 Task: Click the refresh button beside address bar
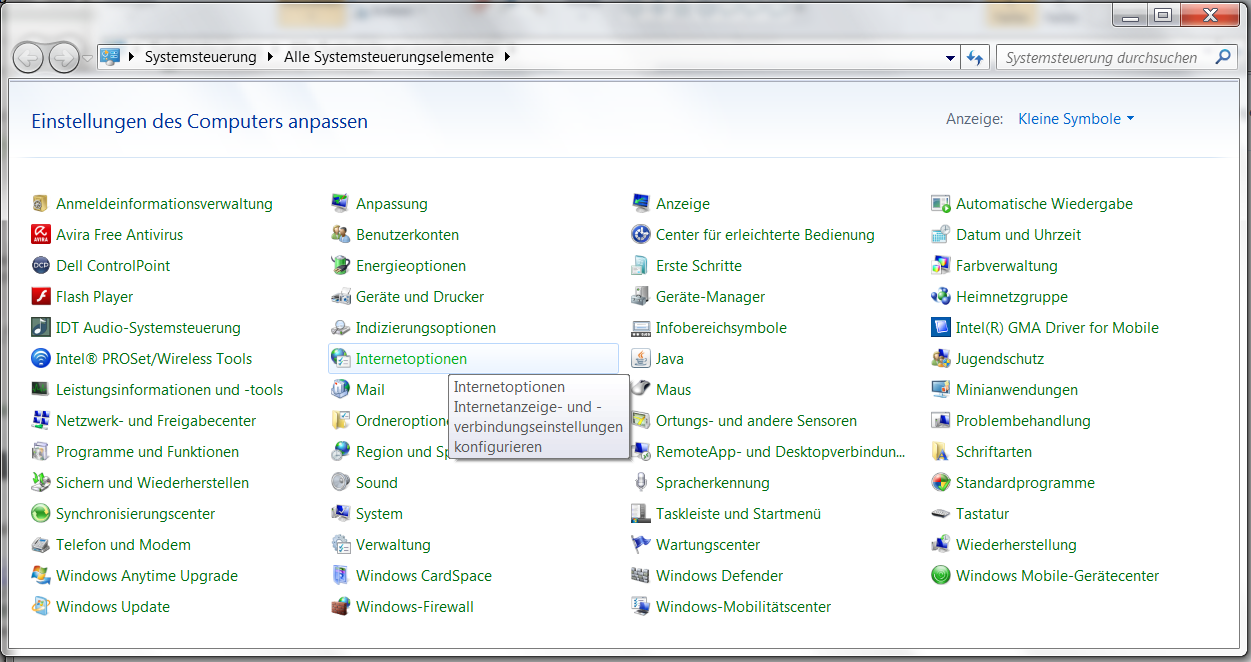pyautogui.click(x=975, y=58)
